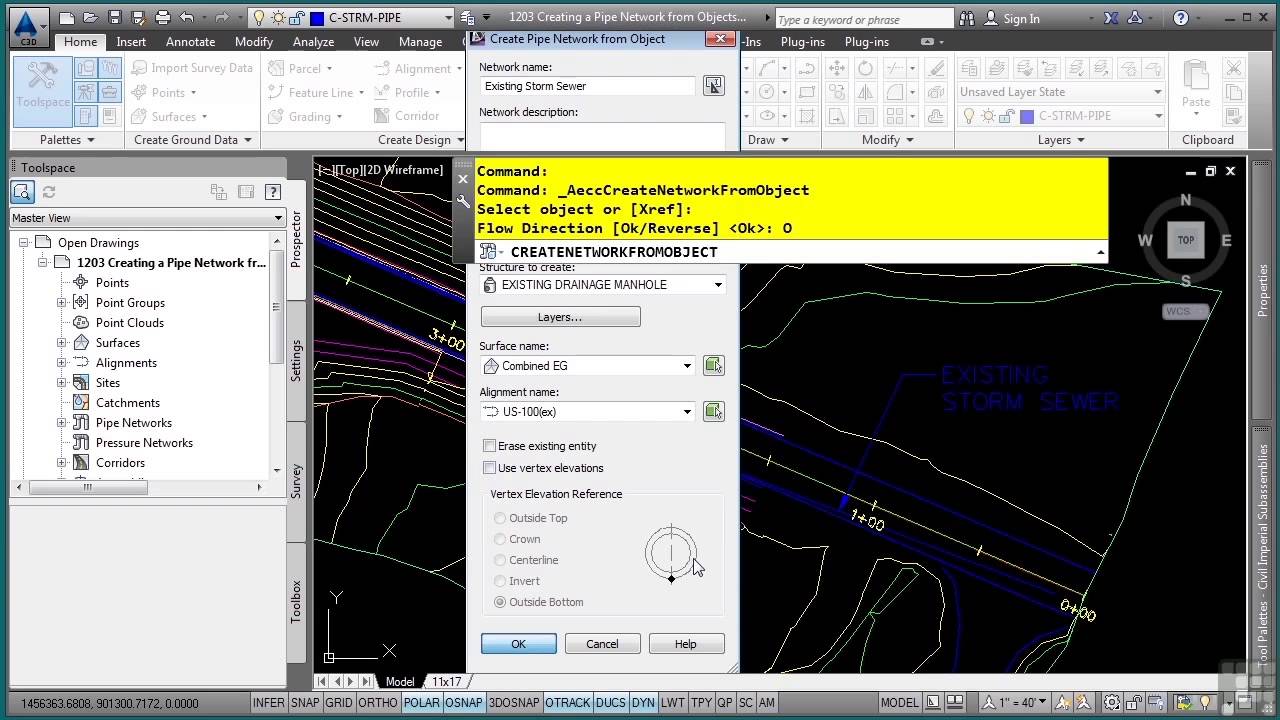
Task: Click the Move tool in Modify panel
Action: (x=838, y=68)
